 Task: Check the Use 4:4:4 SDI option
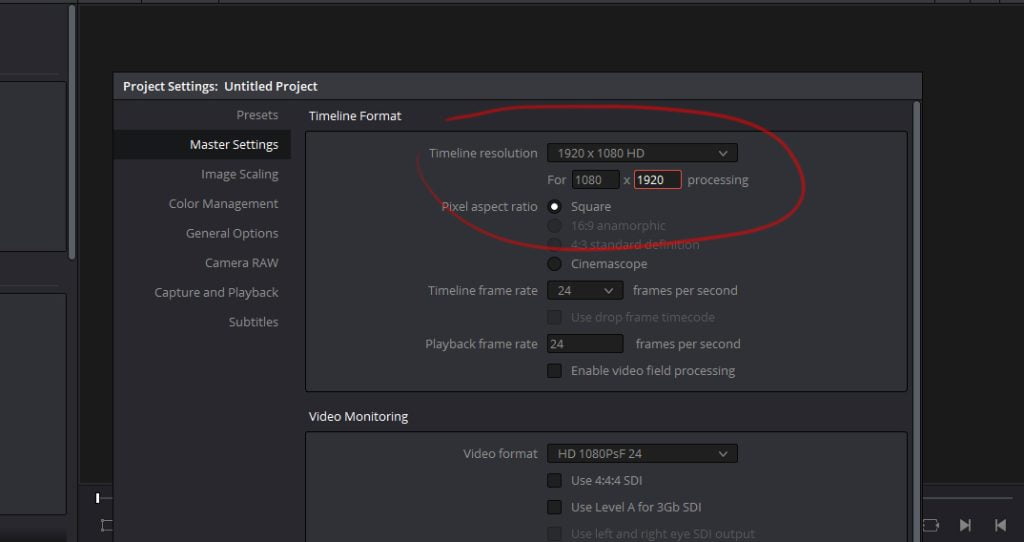tap(554, 481)
